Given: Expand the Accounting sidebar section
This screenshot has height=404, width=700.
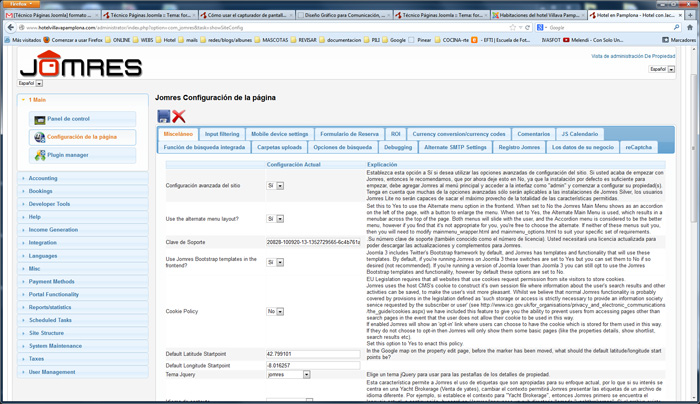Looking at the screenshot, I should click(x=83, y=178).
